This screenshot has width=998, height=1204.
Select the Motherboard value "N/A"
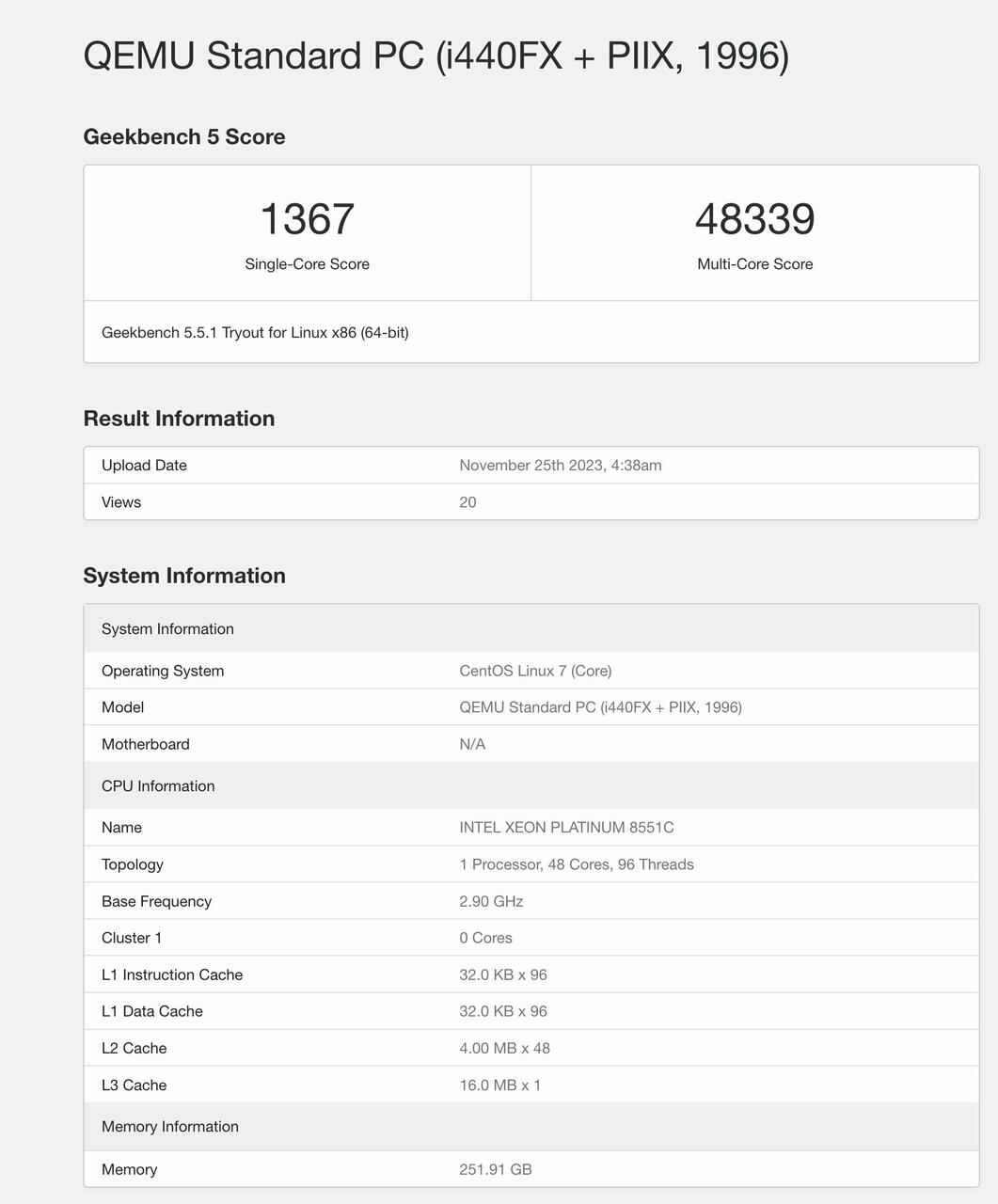click(x=472, y=744)
